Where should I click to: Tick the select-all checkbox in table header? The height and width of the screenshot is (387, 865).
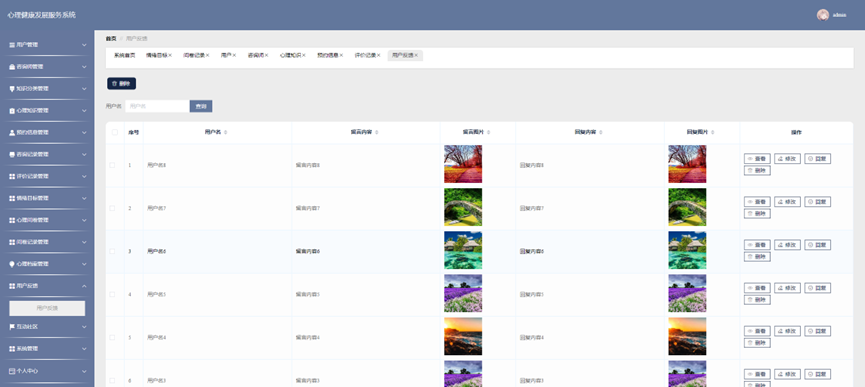tap(115, 132)
